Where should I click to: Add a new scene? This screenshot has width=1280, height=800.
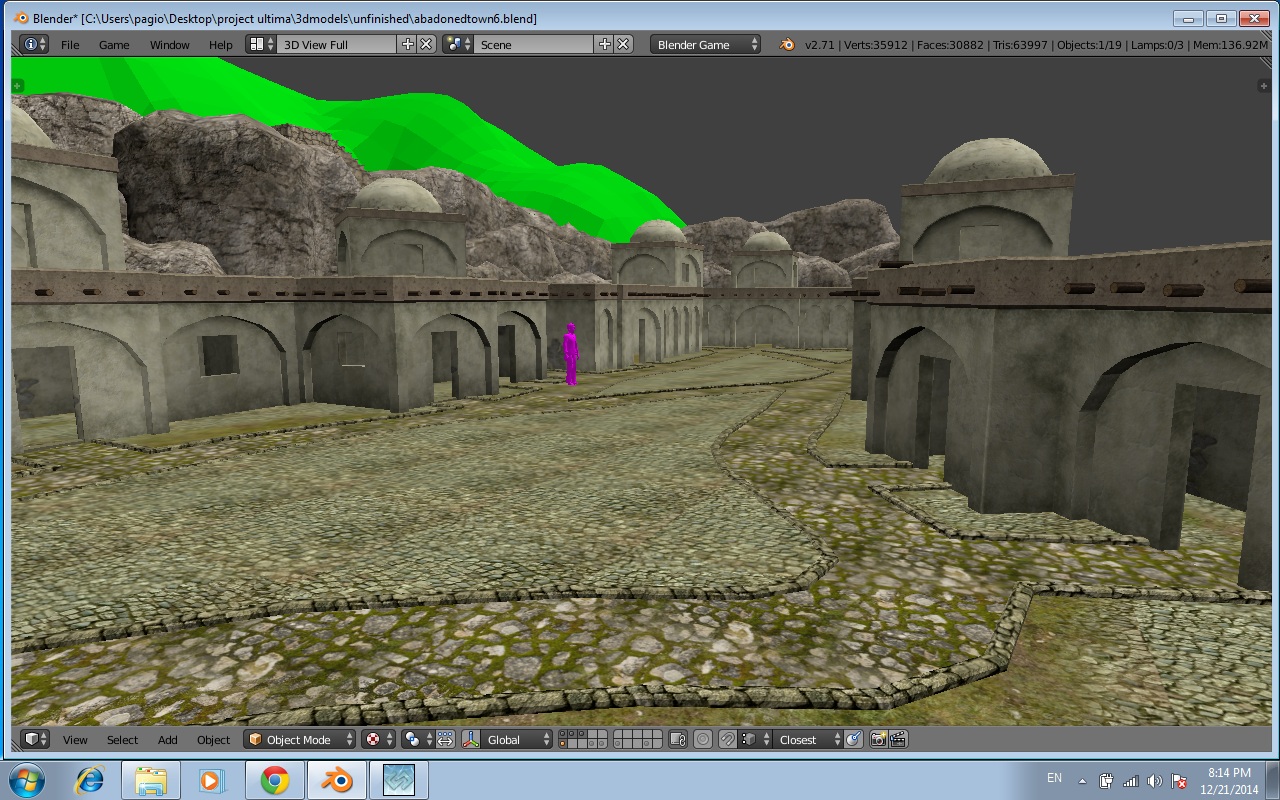(x=604, y=44)
